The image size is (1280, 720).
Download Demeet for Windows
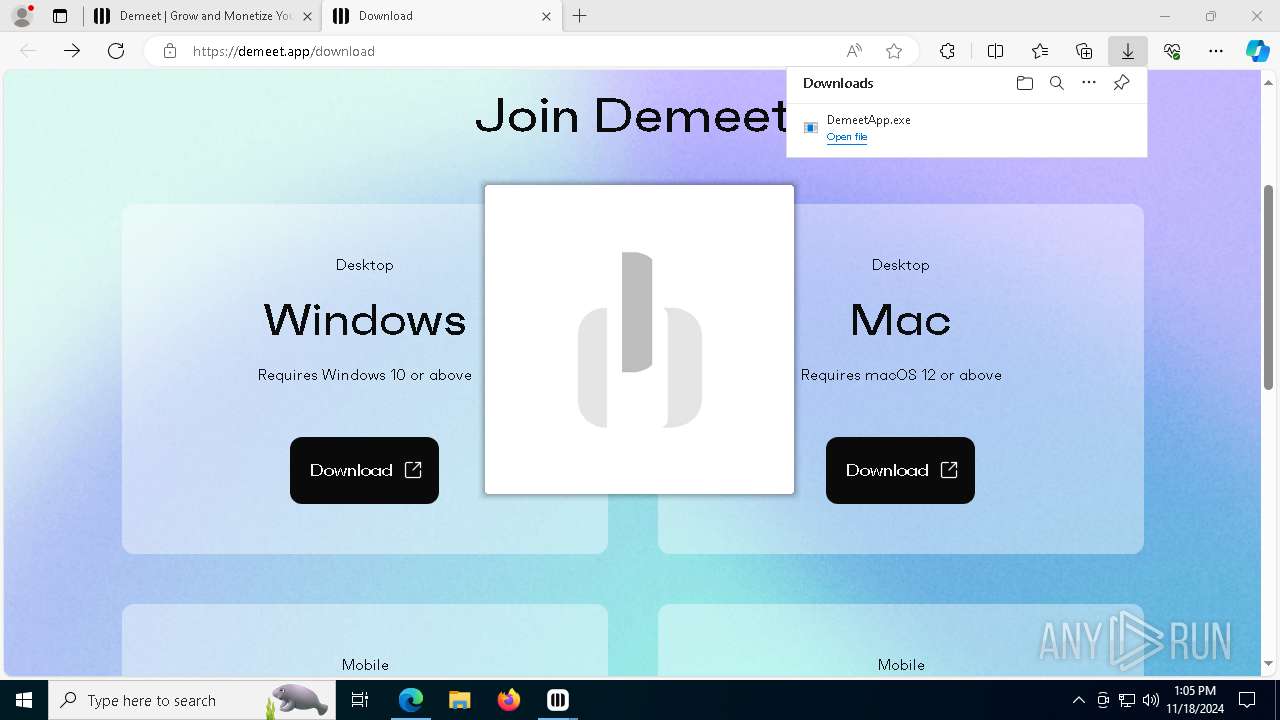coord(364,470)
